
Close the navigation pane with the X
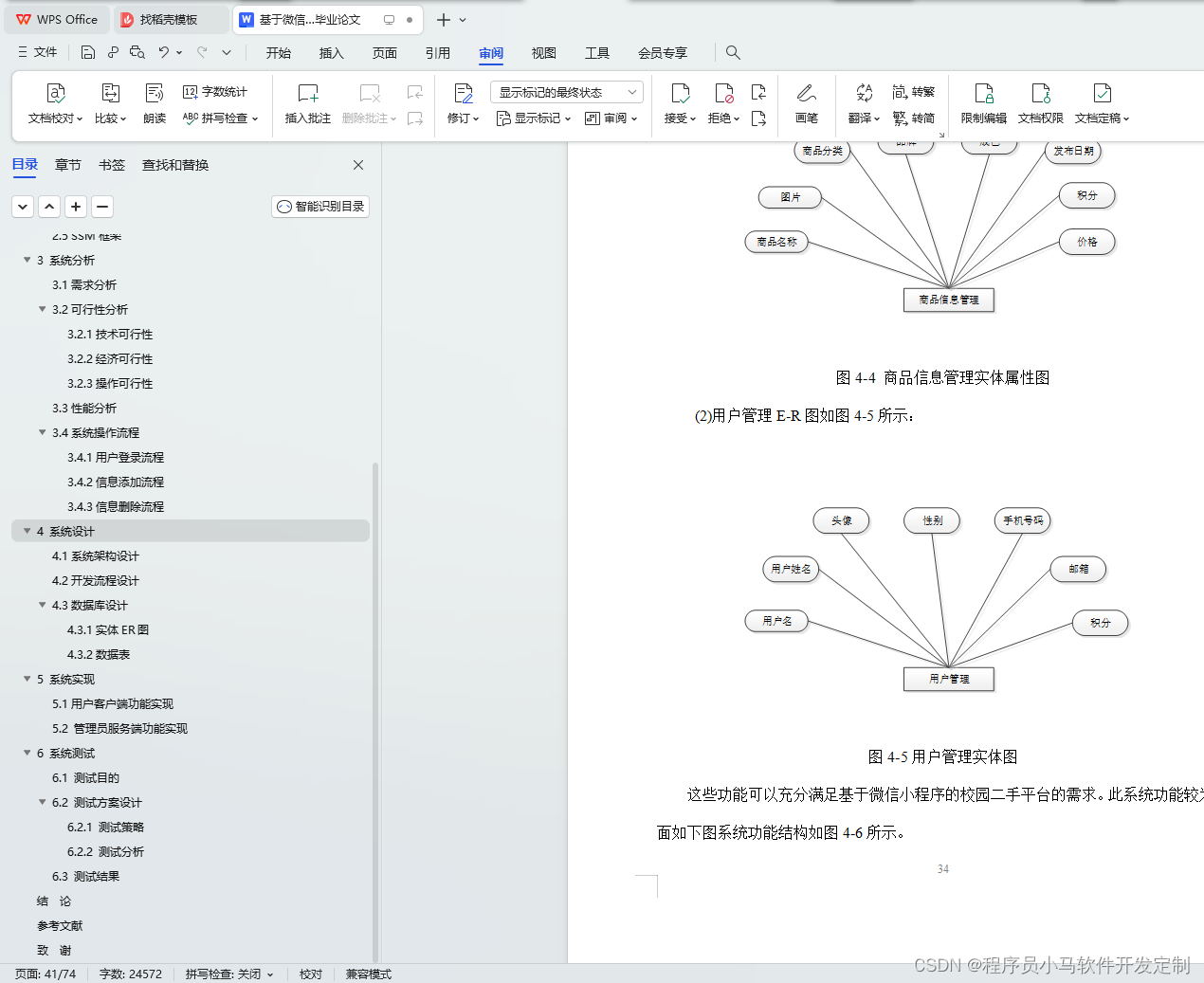point(358,165)
